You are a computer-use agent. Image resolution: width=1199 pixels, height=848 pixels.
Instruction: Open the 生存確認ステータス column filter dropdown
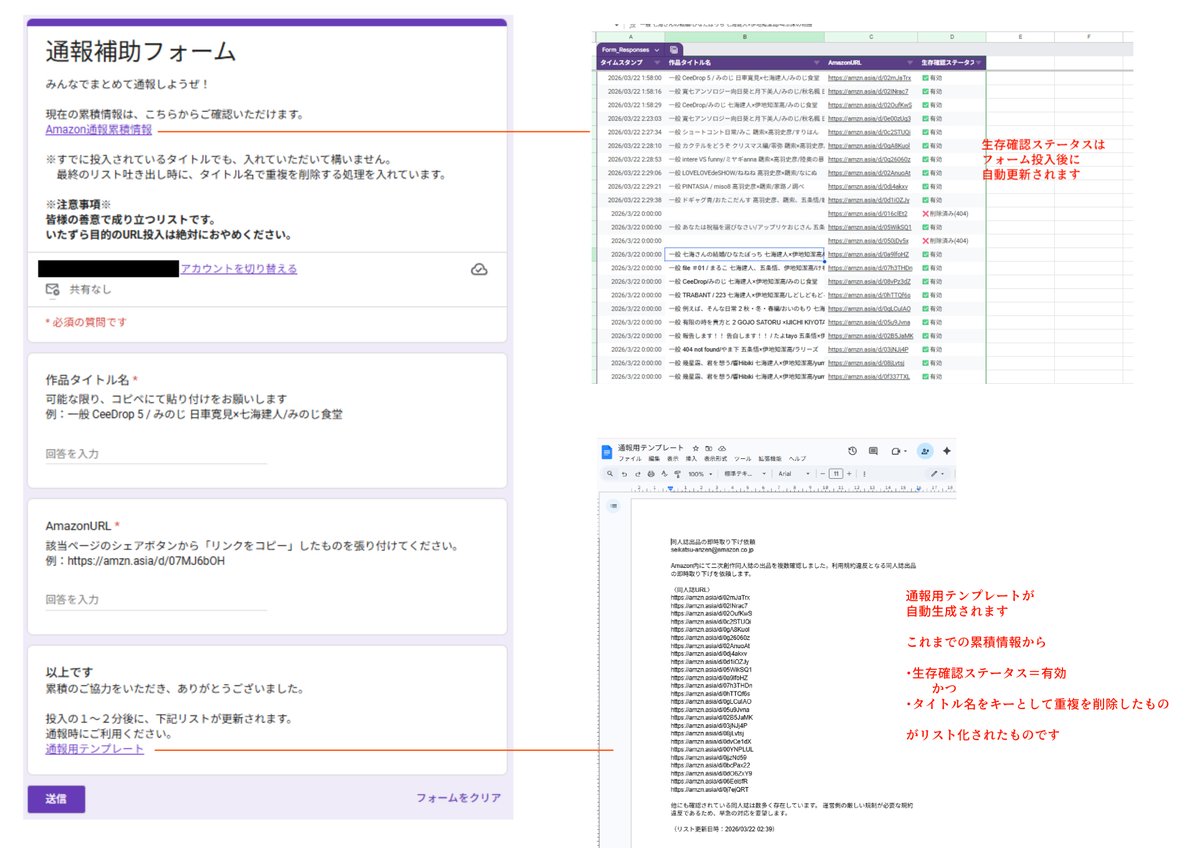pos(978,62)
